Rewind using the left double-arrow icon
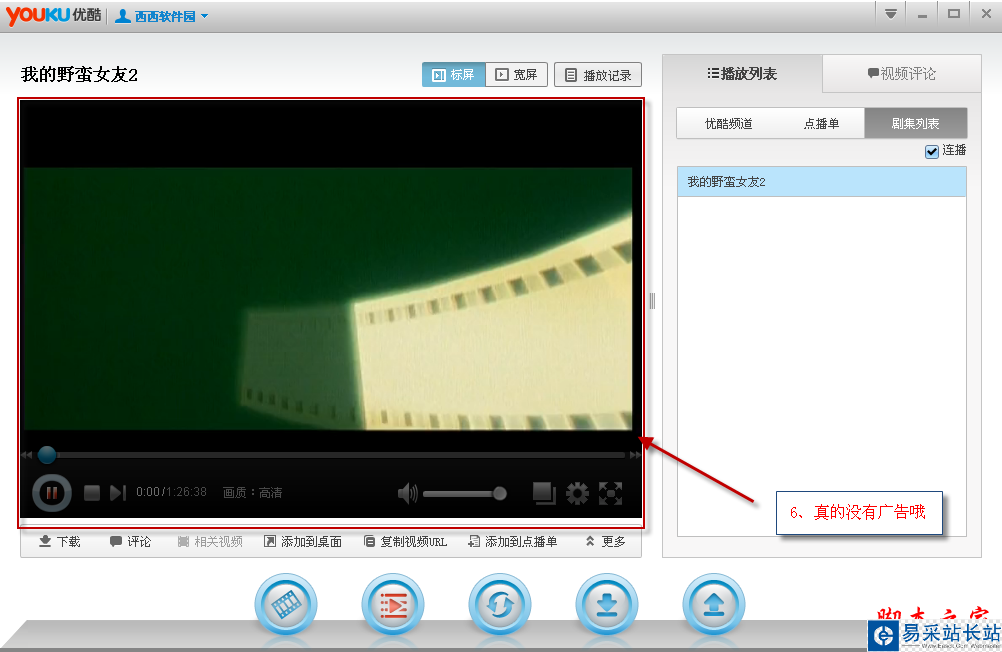This screenshot has height=652, width=1002. (27, 455)
